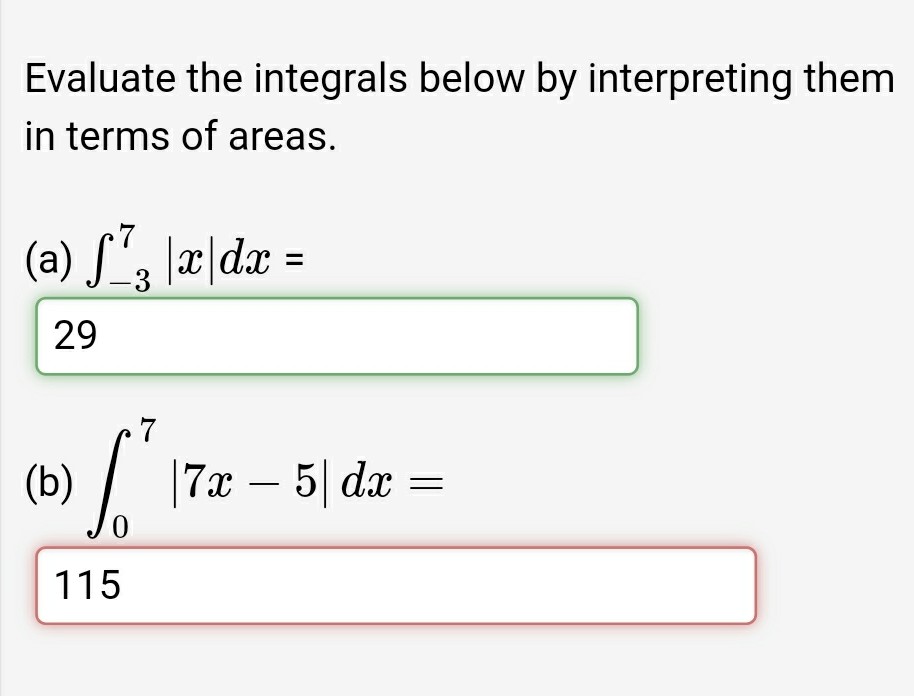Click the red-bordered answer field showing 115

(397, 587)
